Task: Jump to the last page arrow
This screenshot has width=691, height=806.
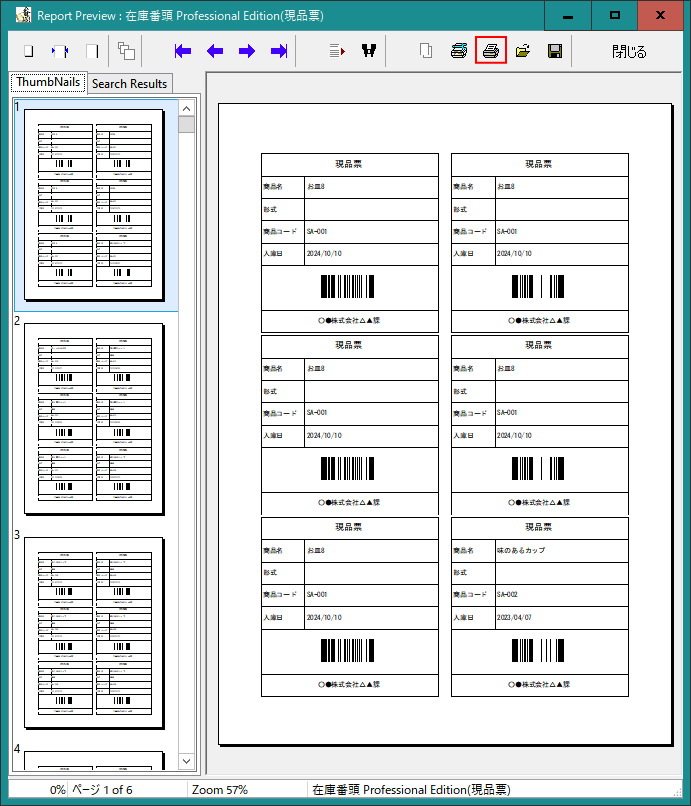Action: pyautogui.click(x=279, y=51)
